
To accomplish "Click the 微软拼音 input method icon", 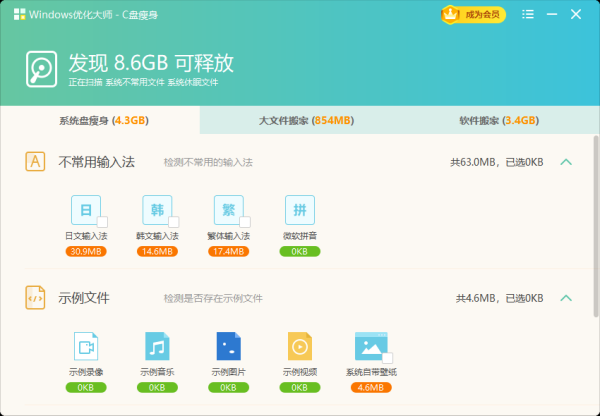I will 299,209.
